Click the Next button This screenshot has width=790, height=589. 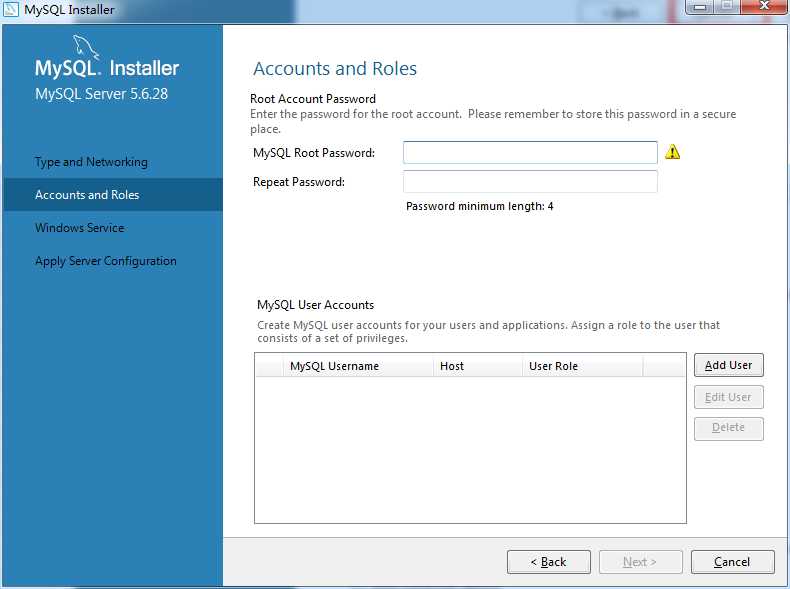tap(640, 562)
